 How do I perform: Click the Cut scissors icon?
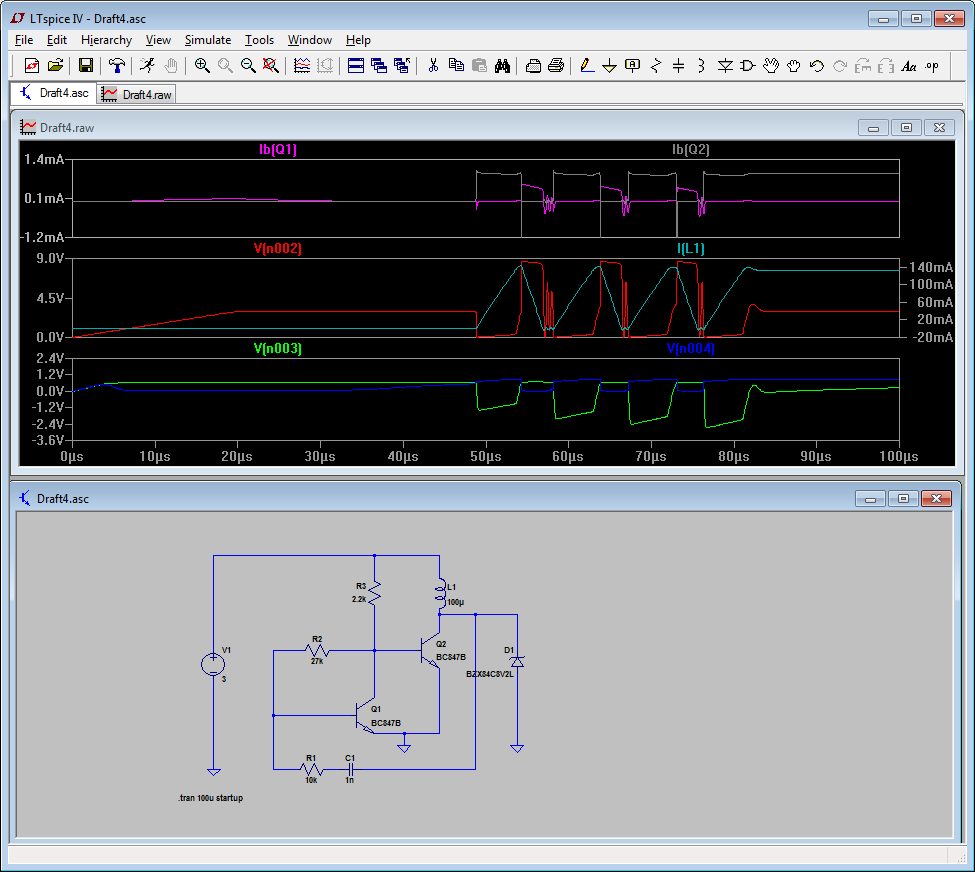[x=433, y=66]
